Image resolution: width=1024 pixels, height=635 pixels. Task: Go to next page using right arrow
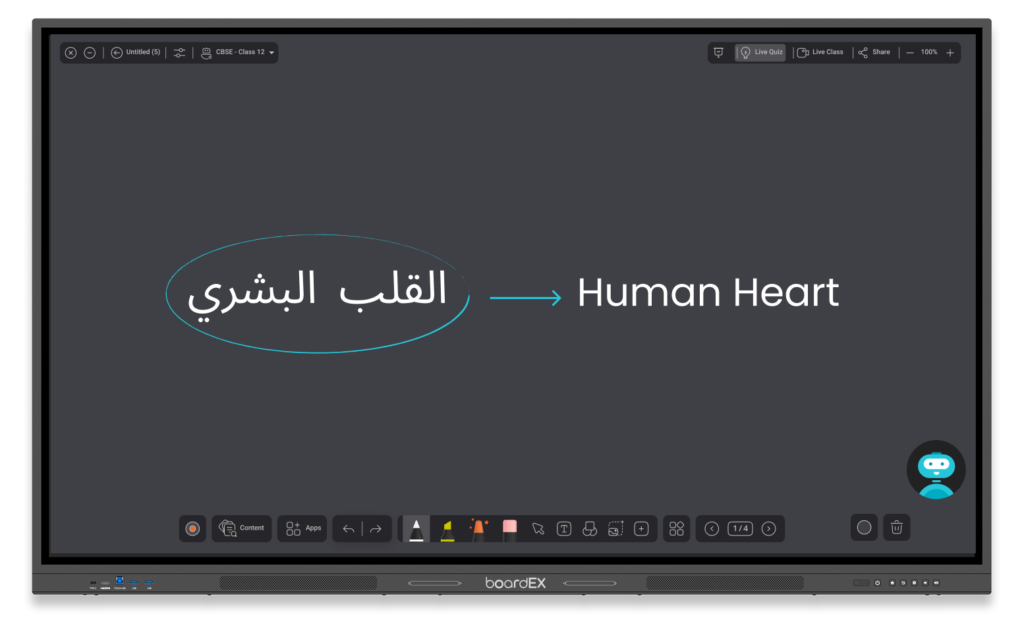click(768, 529)
